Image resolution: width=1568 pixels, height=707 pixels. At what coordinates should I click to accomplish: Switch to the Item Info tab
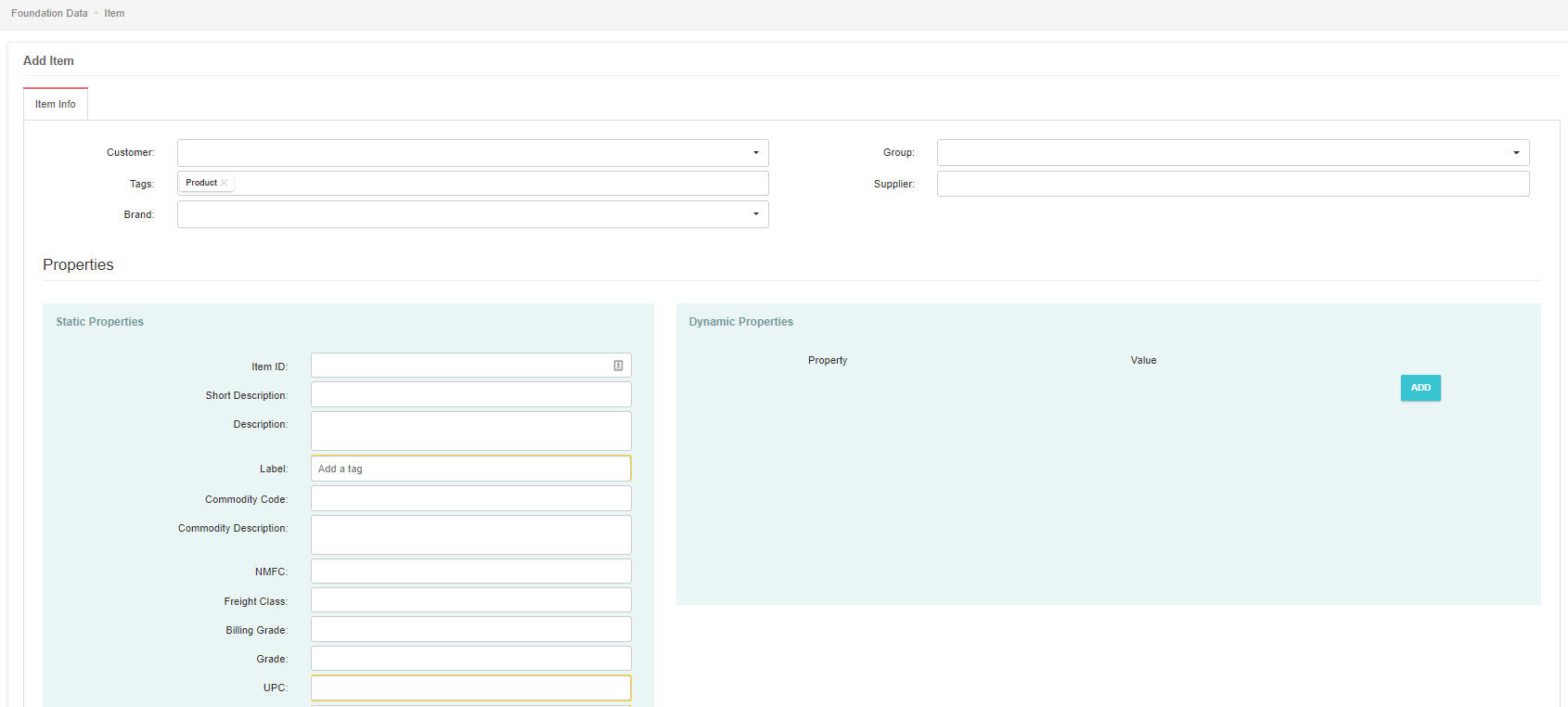pos(56,104)
